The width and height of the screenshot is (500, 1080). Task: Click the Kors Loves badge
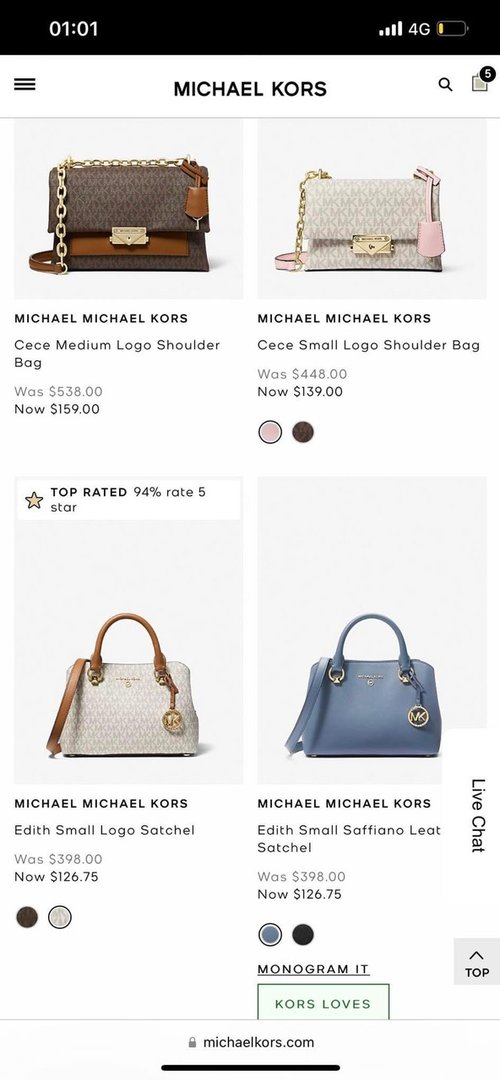click(323, 1002)
